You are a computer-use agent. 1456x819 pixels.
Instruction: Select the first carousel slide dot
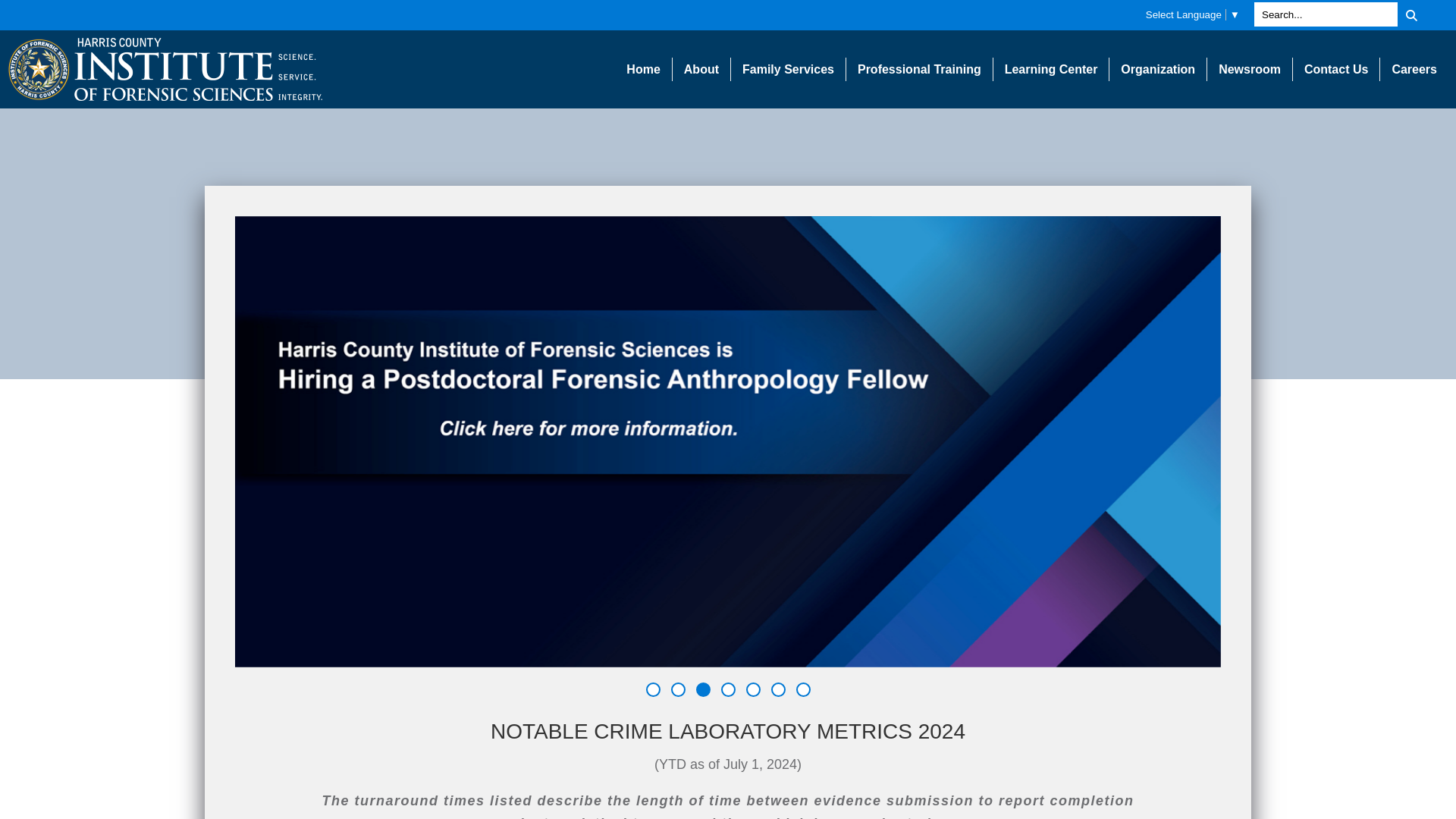point(653,689)
